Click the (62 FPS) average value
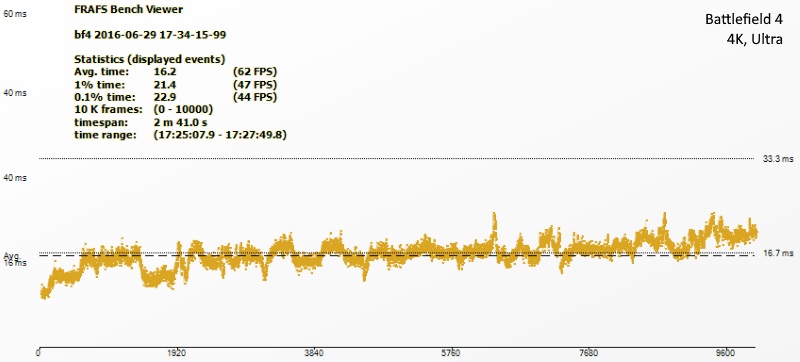Screen dimensions: 800x362 coord(254,72)
